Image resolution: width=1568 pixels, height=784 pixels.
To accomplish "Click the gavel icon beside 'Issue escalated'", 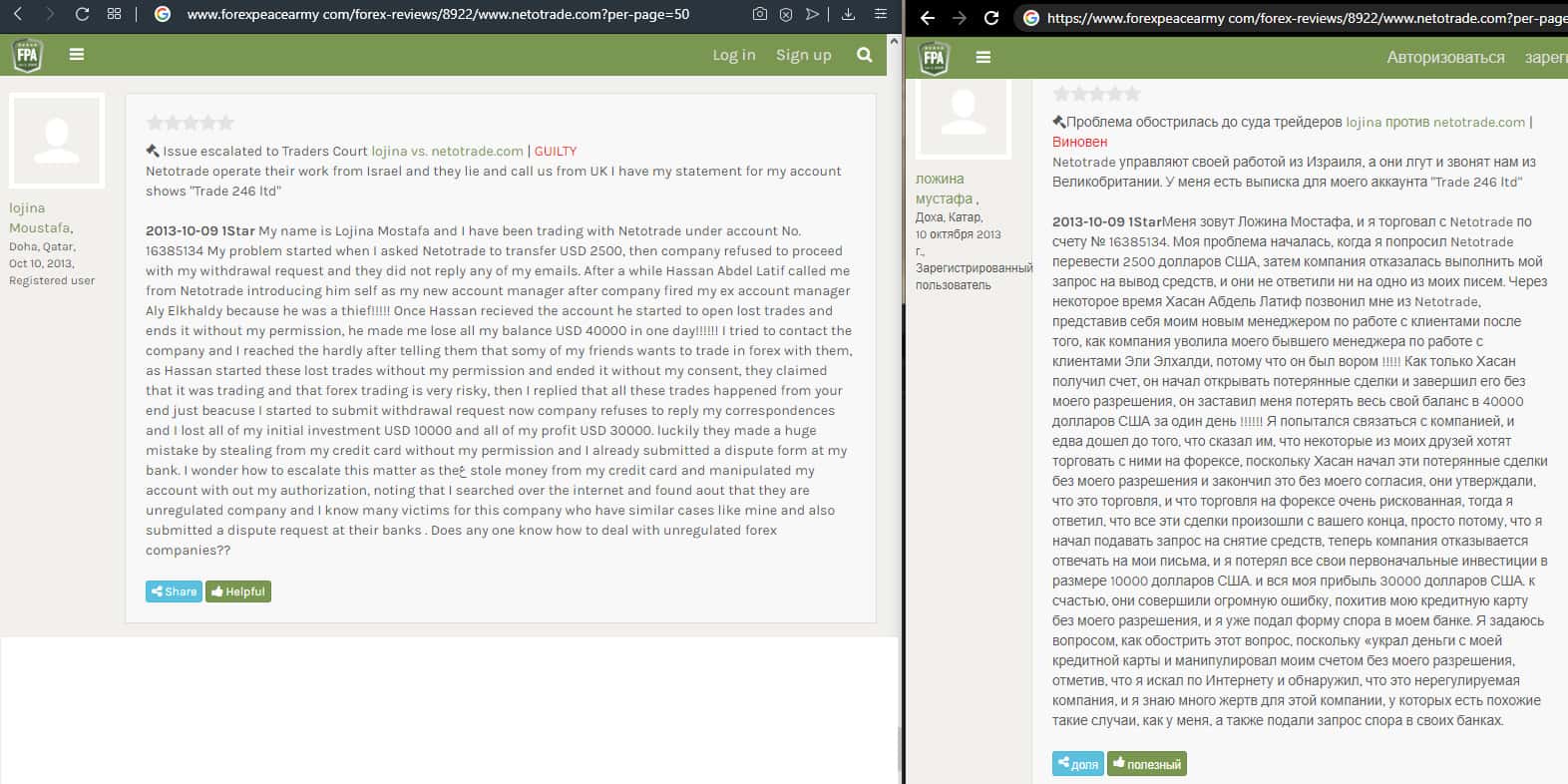I will 153,151.
